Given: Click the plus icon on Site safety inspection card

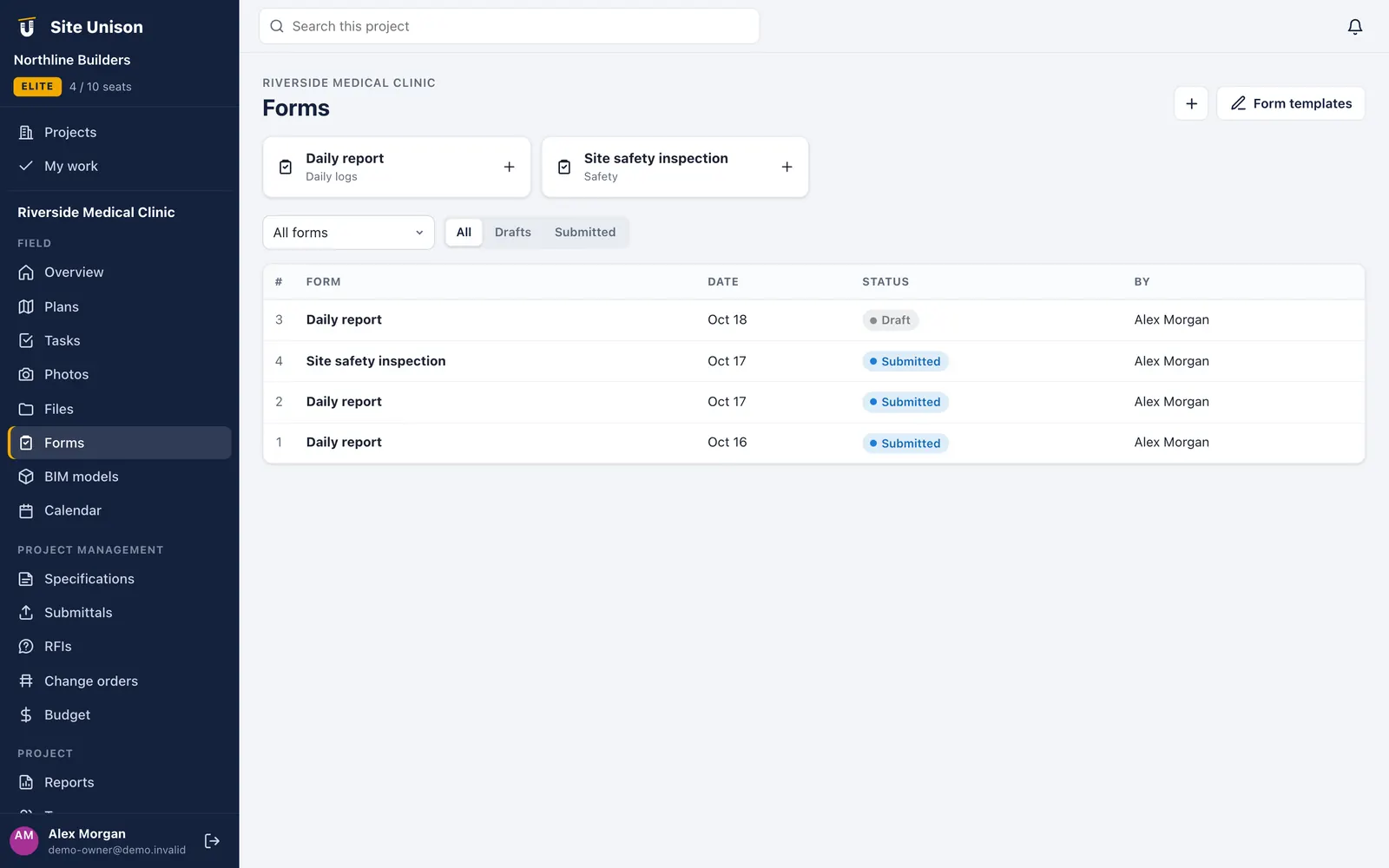Looking at the screenshot, I should coord(787,167).
